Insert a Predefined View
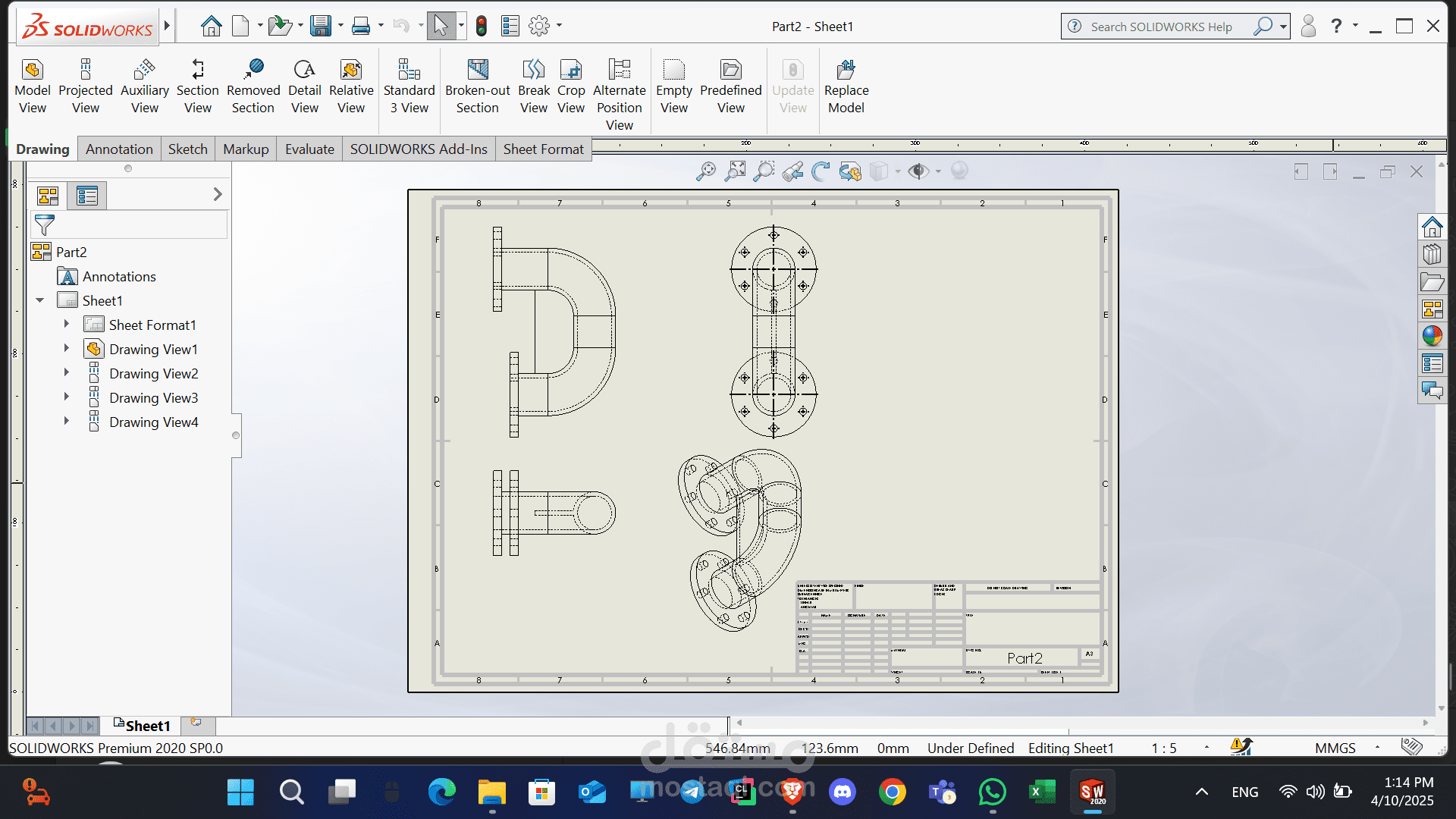 click(731, 87)
